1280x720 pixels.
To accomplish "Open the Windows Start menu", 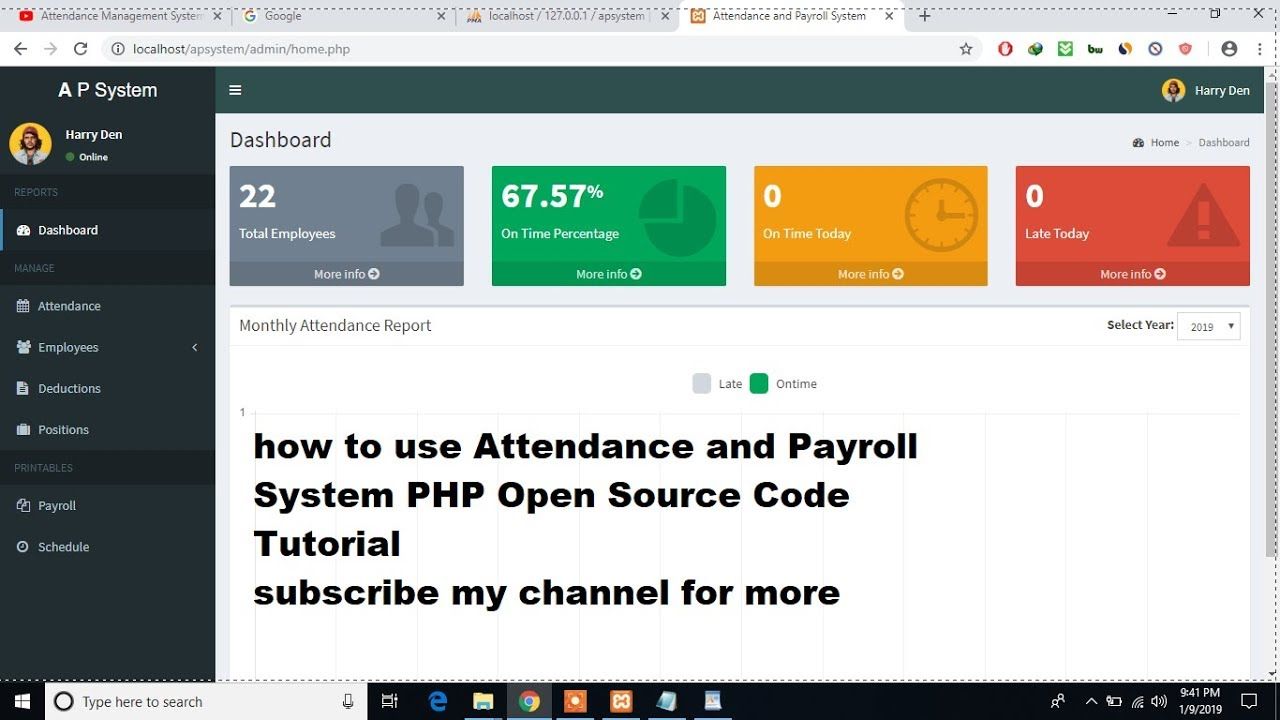I will pos(22,701).
